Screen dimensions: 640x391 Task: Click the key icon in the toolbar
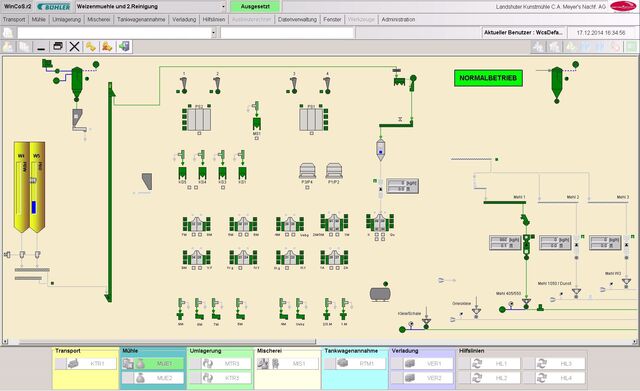point(91,47)
